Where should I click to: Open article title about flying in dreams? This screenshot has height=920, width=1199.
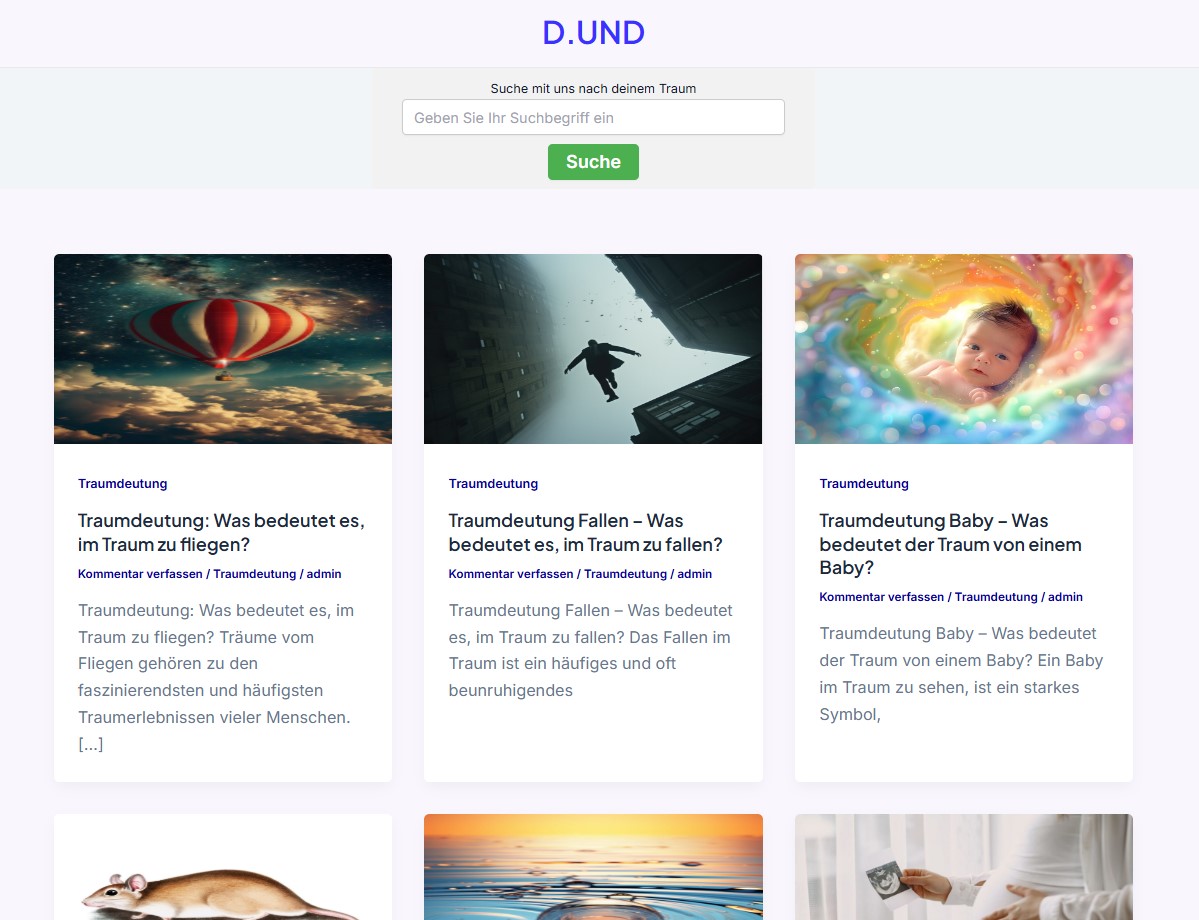(x=221, y=532)
